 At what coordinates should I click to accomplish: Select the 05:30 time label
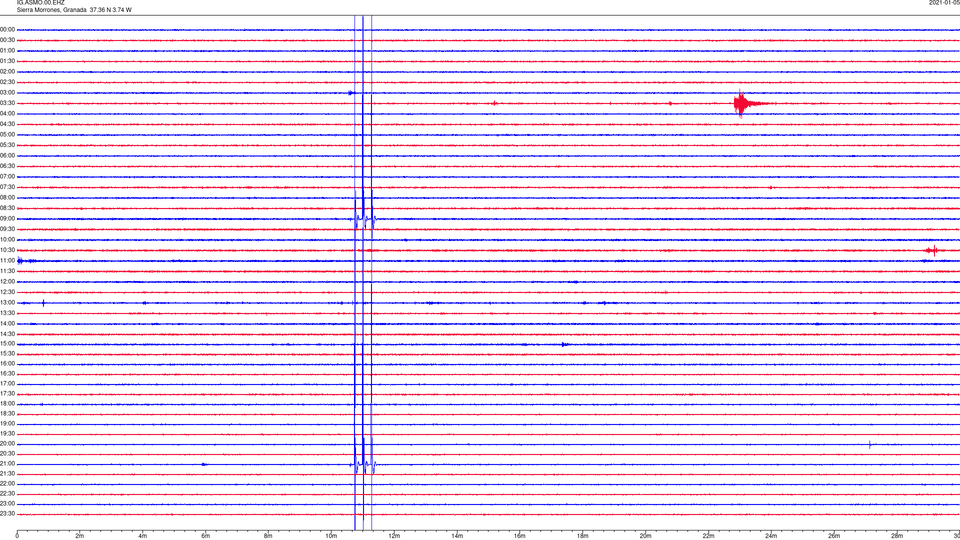7,144
